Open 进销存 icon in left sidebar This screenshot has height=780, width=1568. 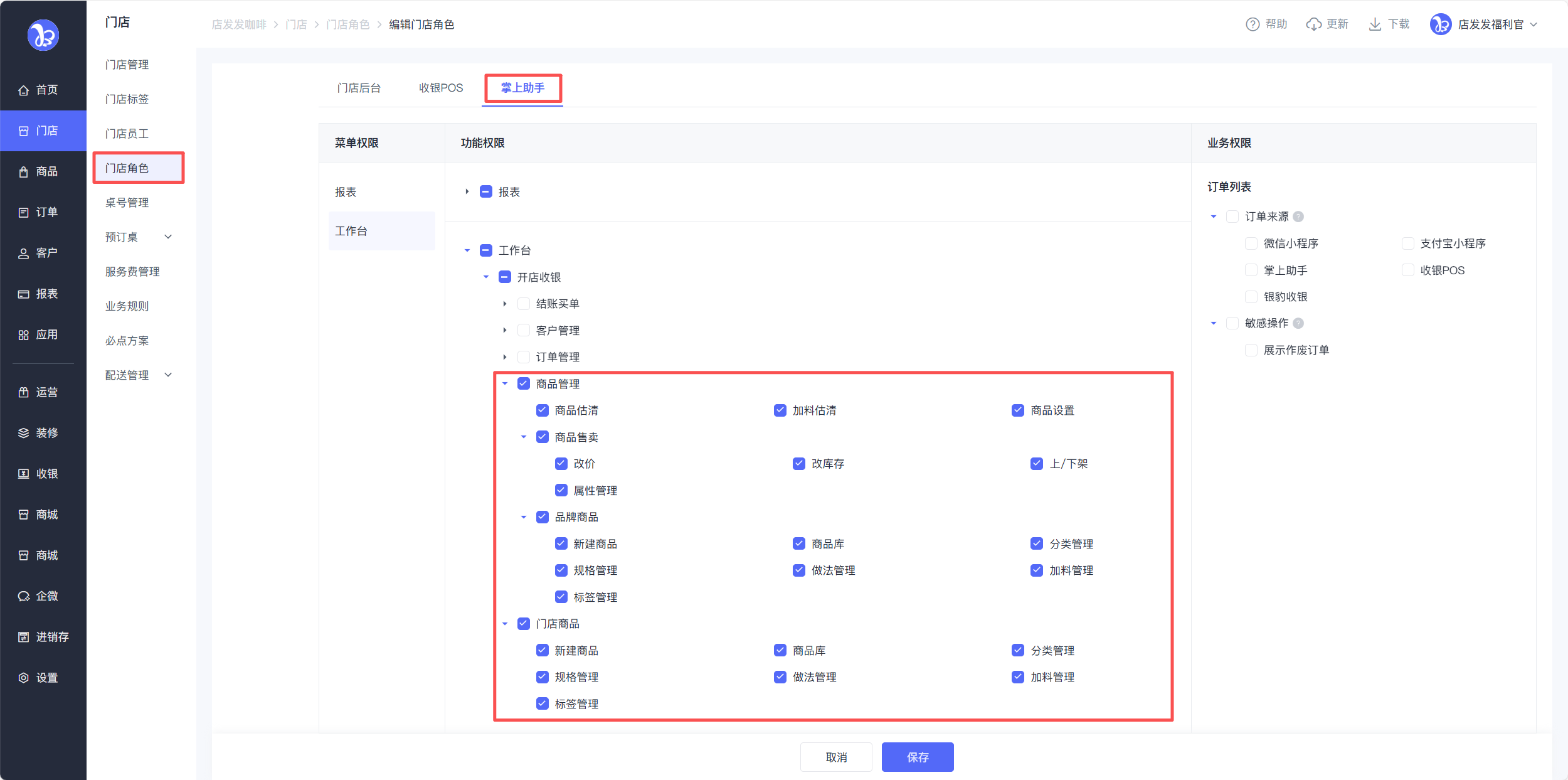coord(23,637)
